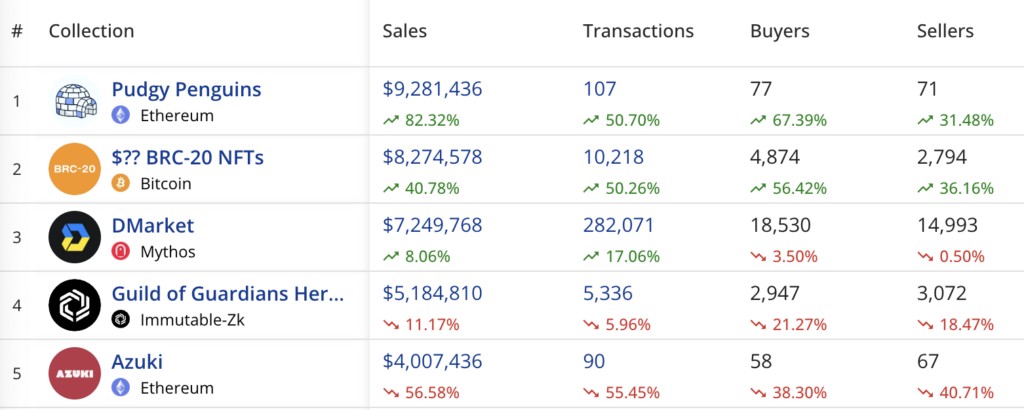
Task: Sort by the Transactions column header
Action: (638, 31)
